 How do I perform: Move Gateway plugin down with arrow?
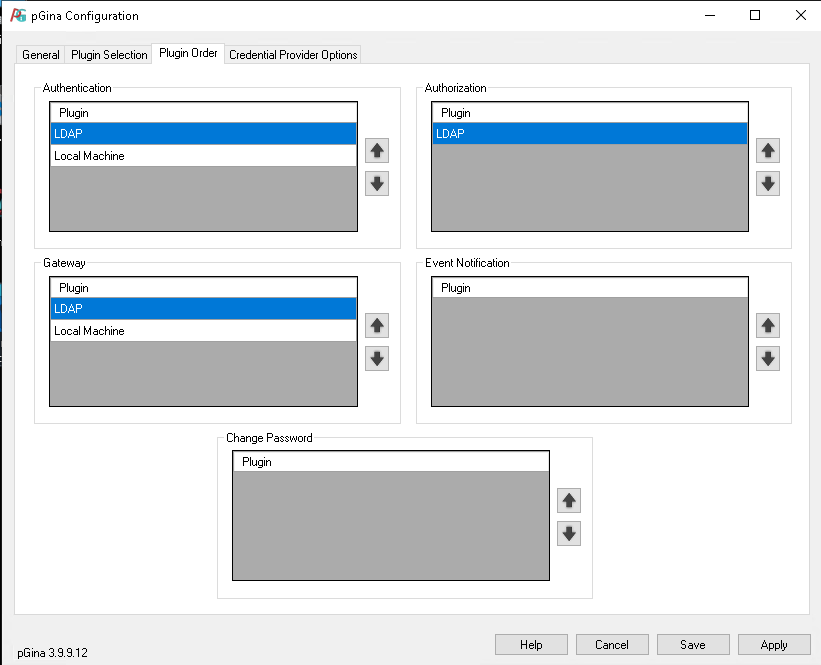pos(377,359)
